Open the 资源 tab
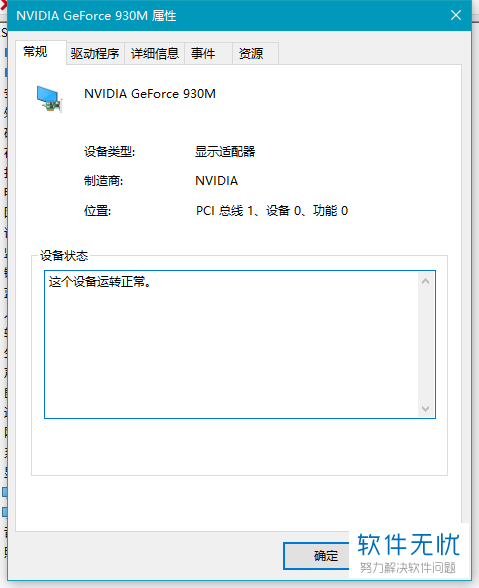This screenshot has height=588, width=479. [x=255, y=54]
